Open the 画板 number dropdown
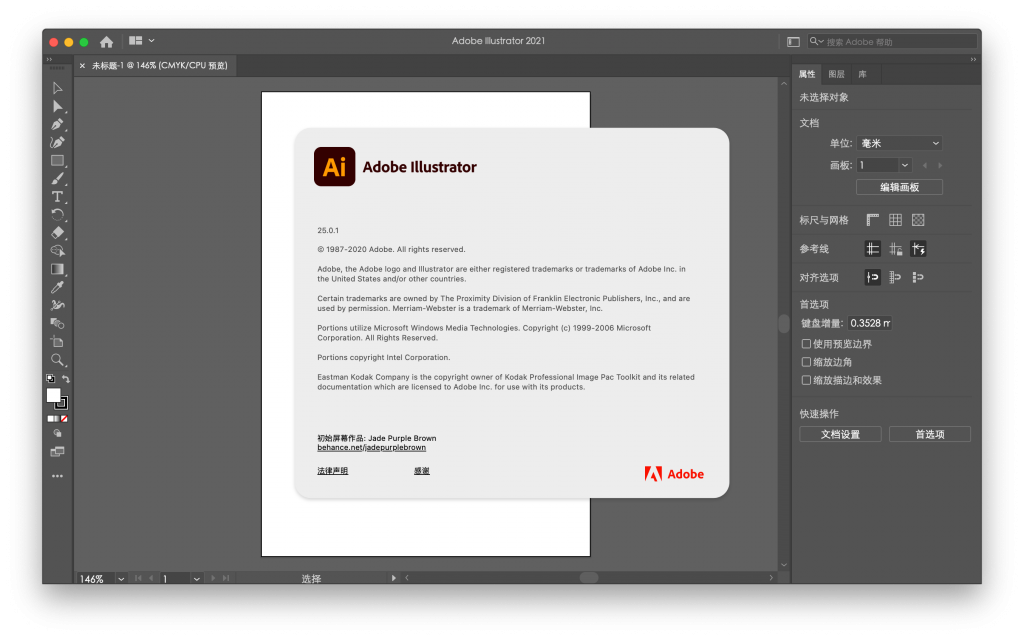Image resolution: width=1024 pixels, height=640 pixels. (x=904, y=165)
